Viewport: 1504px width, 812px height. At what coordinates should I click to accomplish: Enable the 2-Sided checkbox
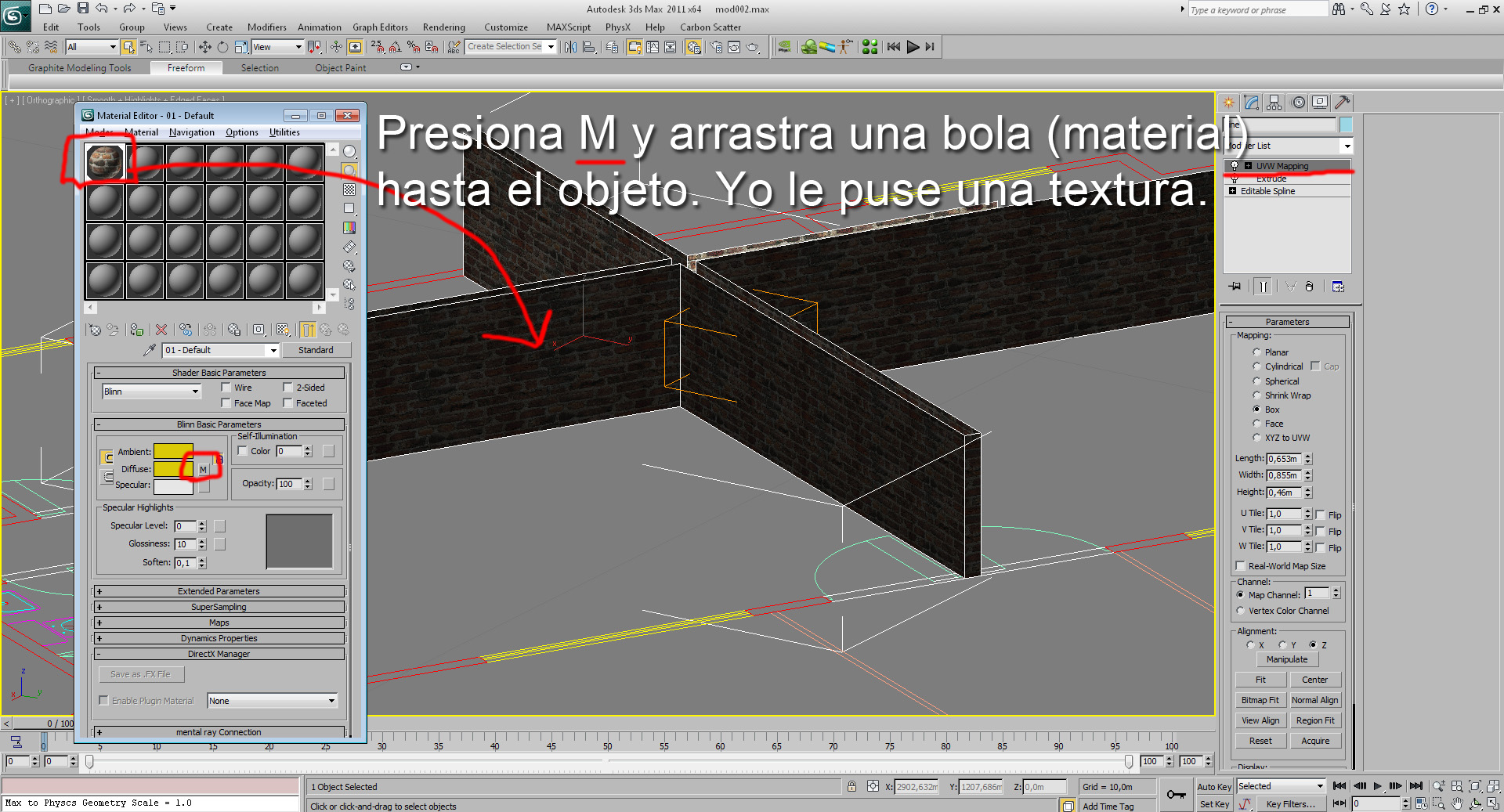coord(288,388)
